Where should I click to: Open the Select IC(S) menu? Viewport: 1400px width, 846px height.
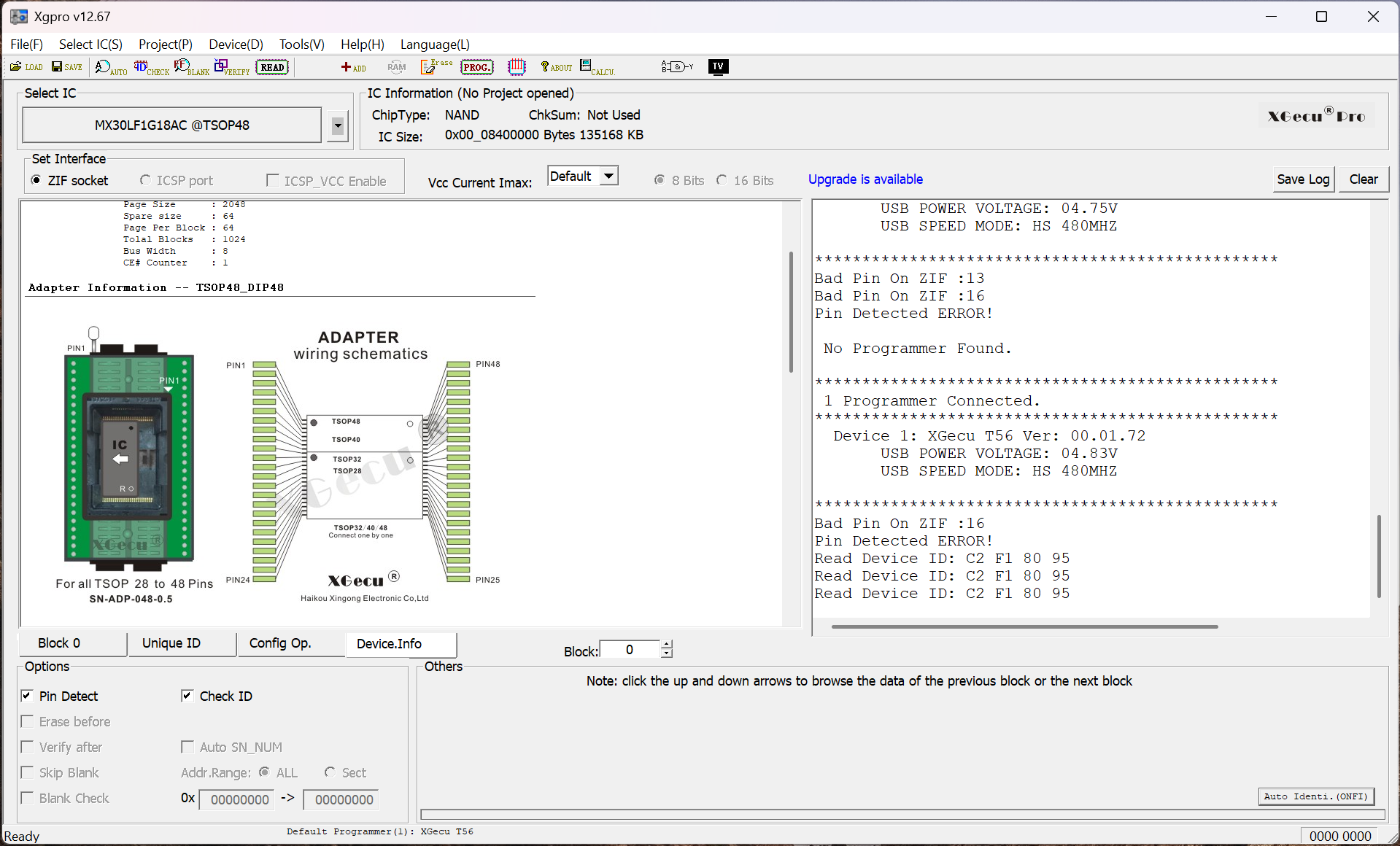(x=90, y=44)
